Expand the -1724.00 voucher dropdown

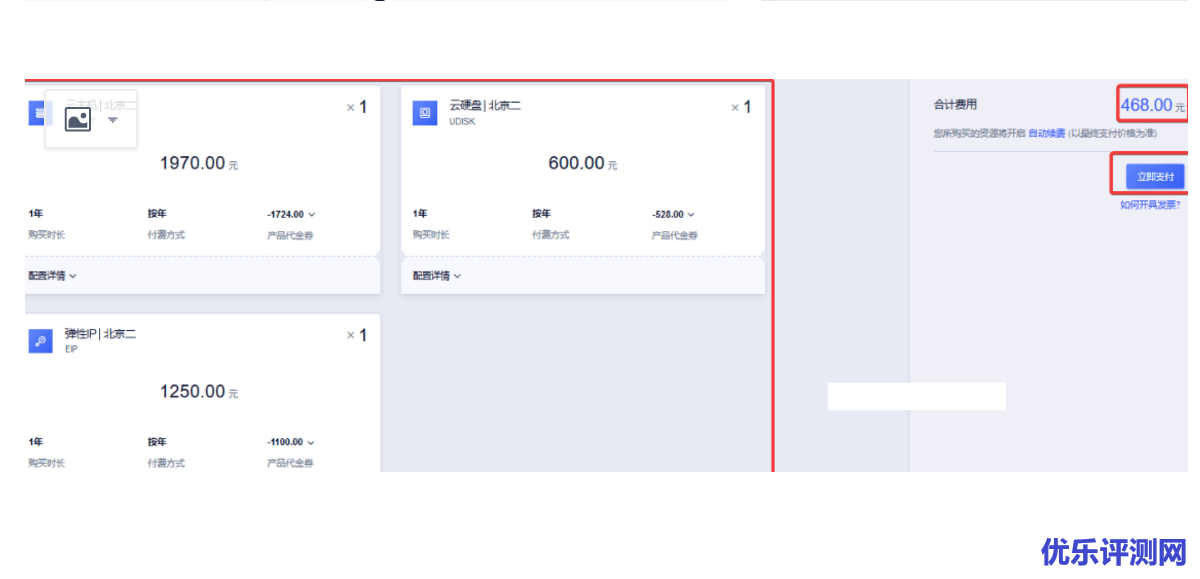pos(291,214)
